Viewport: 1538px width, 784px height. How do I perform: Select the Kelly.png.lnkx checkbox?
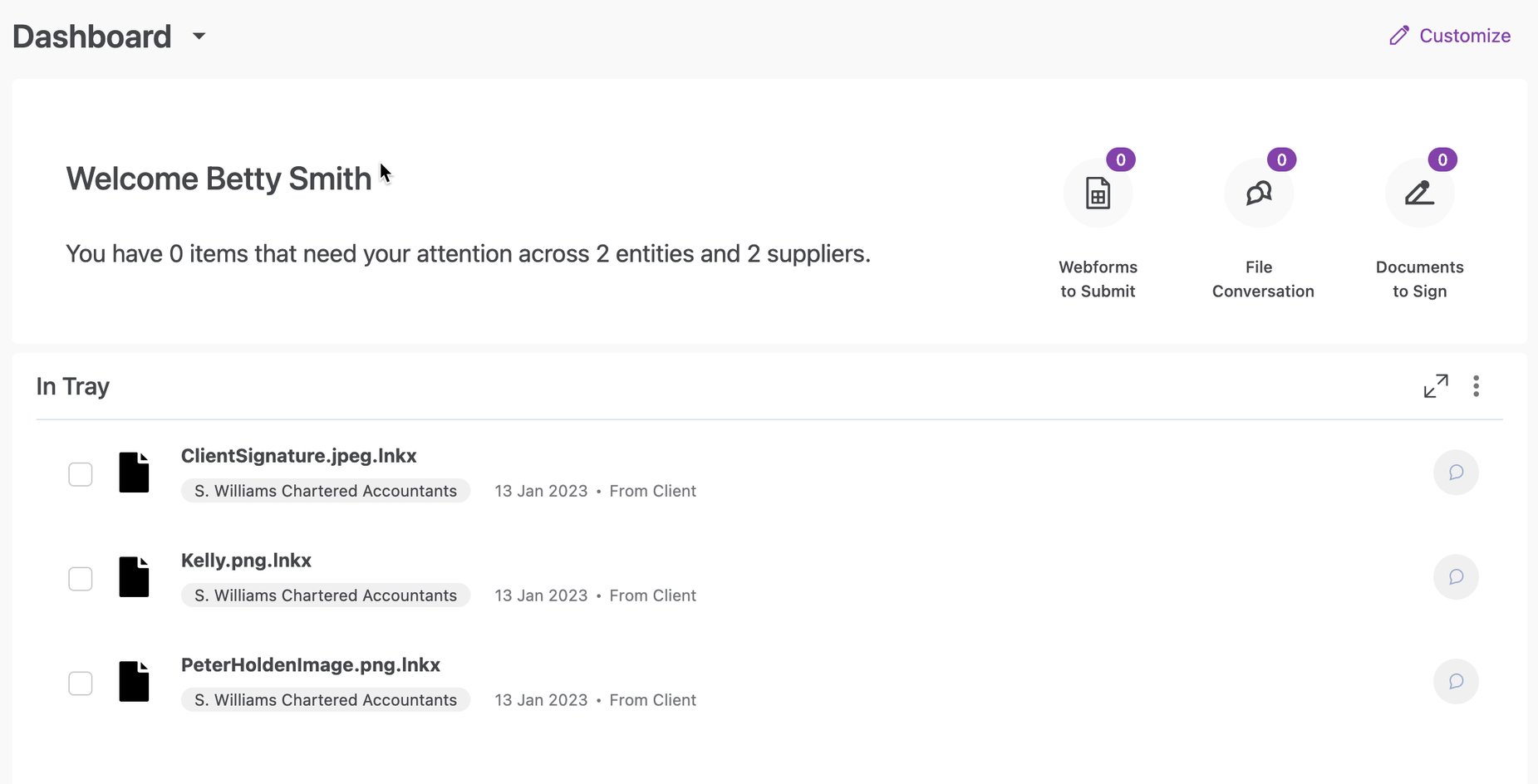coord(81,579)
